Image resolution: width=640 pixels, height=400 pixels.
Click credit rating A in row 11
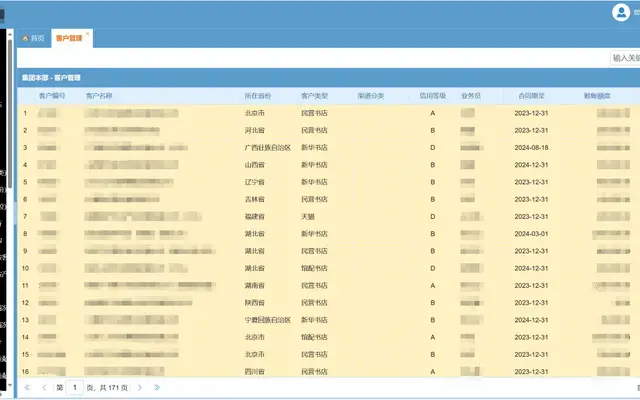[433, 285]
